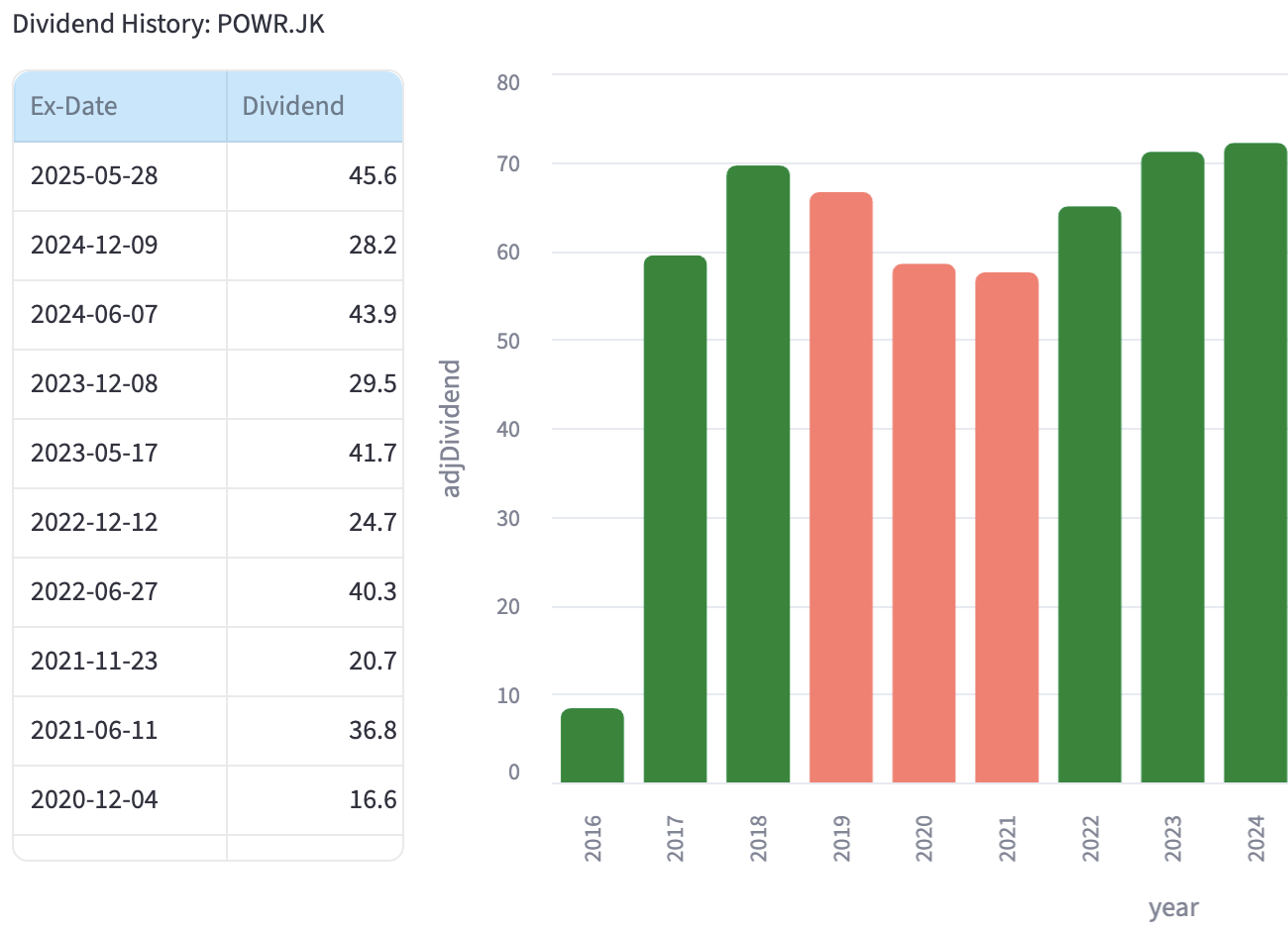Select the 45.6 dividend value
The image size is (1288, 931).
pyautogui.click(x=315, y=176)
